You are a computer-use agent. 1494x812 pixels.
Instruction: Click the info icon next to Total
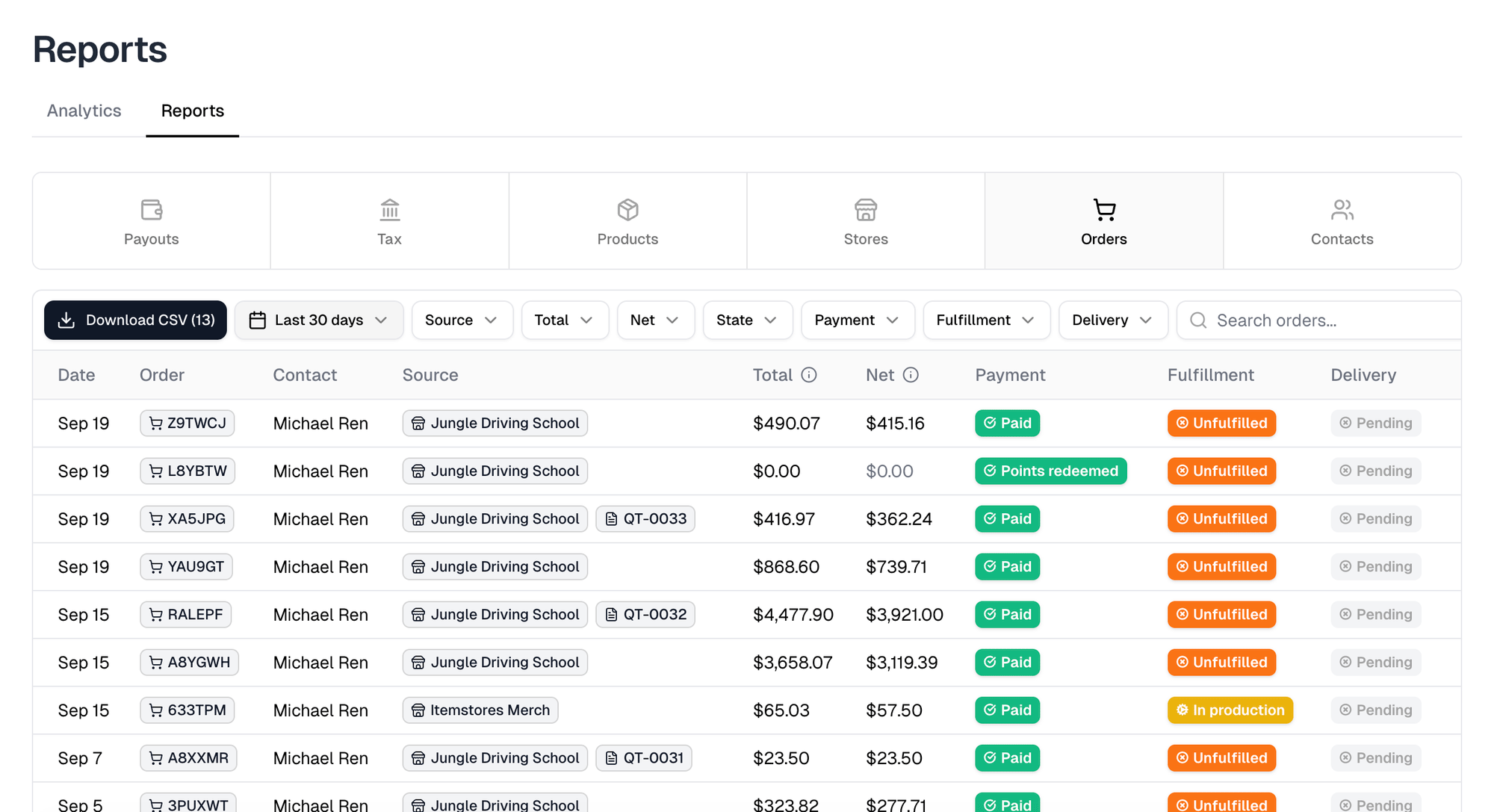click(x=809, y=375)
